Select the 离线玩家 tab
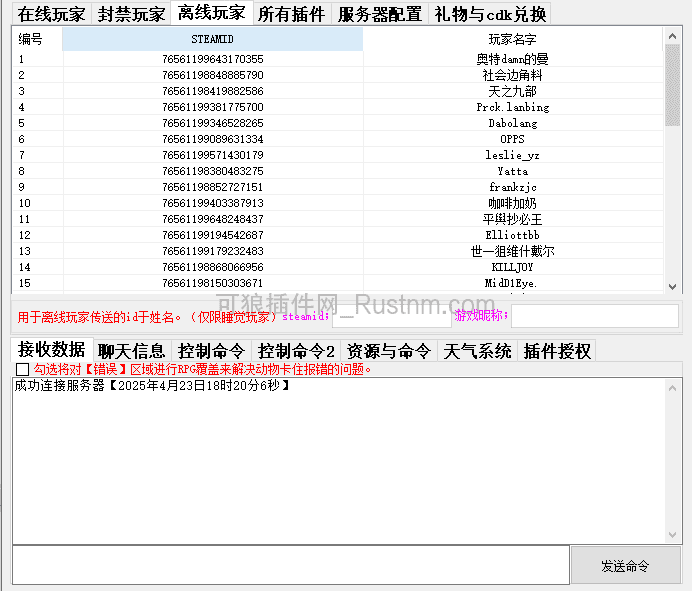The width and height of the screenshot is (692, 591). pos(211,13)
